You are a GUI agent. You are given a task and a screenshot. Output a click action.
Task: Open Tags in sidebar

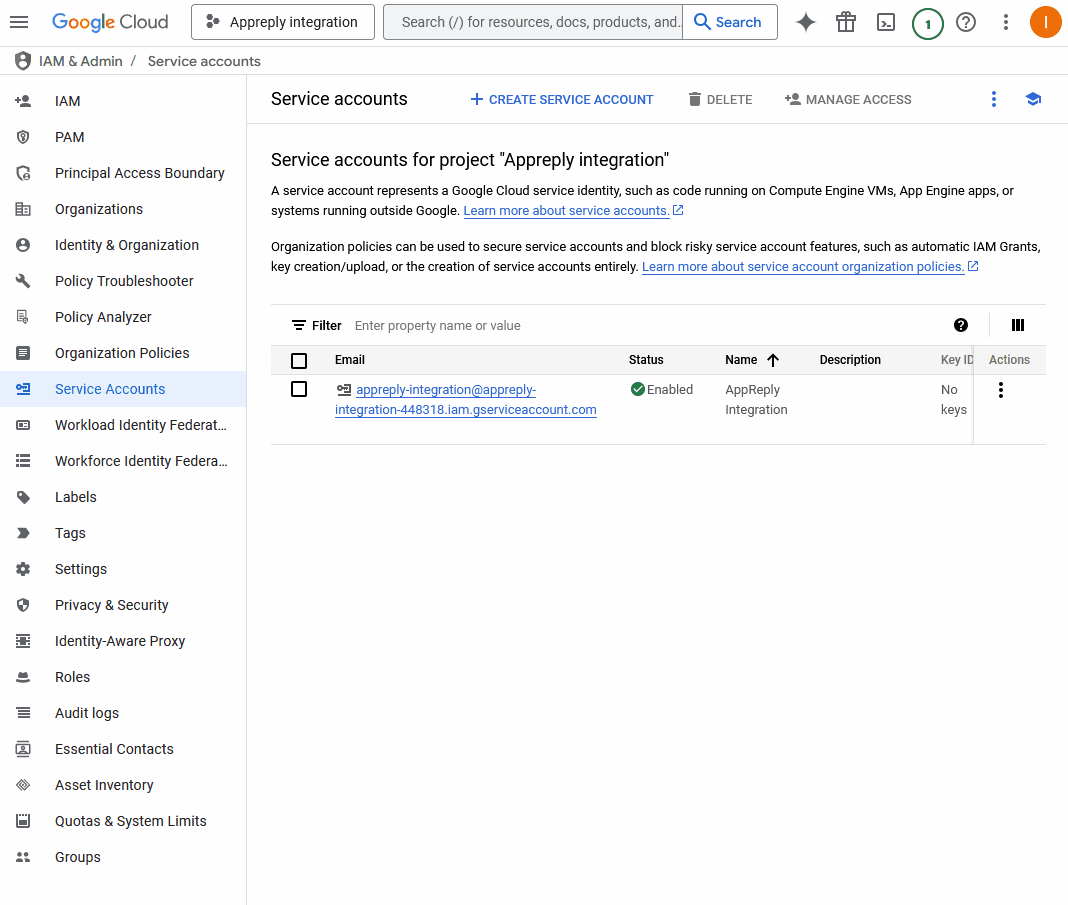[x=123, y=533]
